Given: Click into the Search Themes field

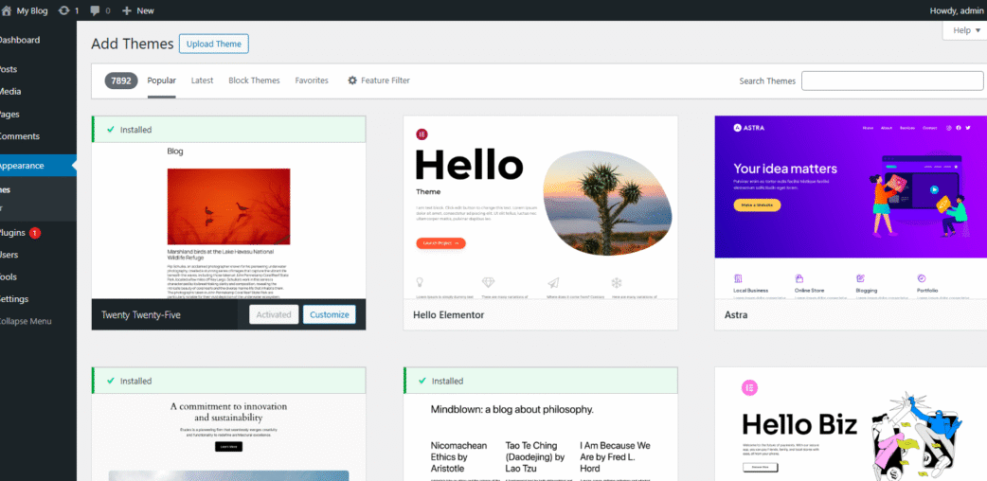Looking at the screenshot, I should (x=892, y=81).
